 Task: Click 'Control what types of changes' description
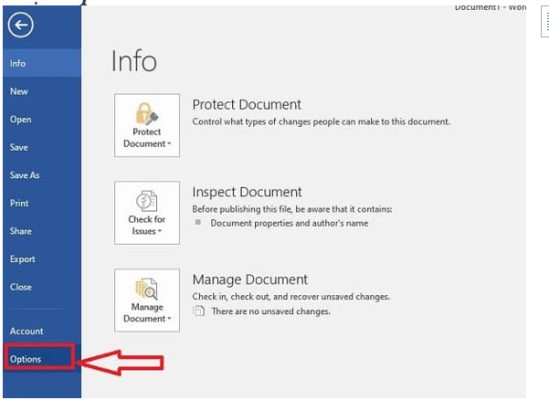[321, 122]
